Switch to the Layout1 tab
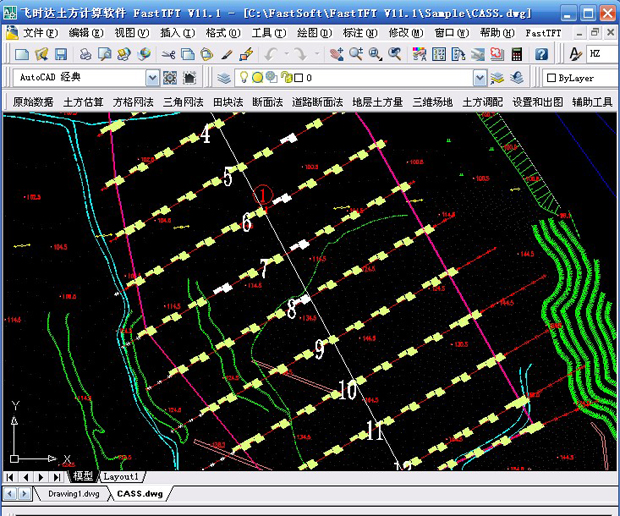This screenshot has height=516, width=620. 122,477
